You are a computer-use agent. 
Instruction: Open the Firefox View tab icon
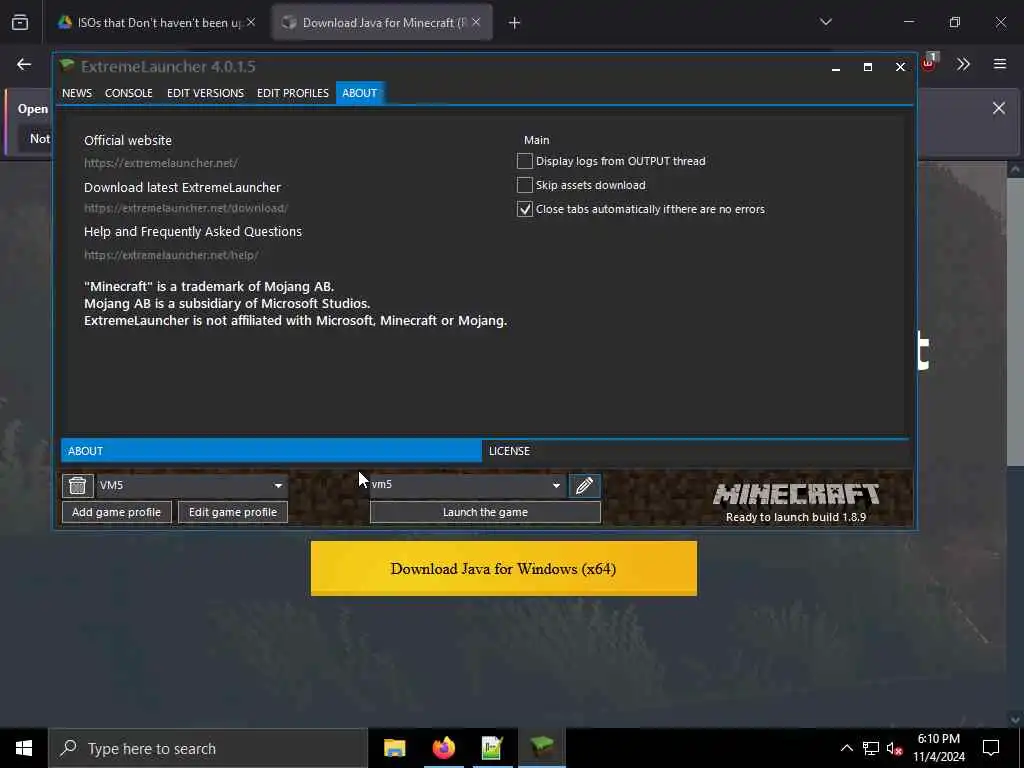click(20, 22)
